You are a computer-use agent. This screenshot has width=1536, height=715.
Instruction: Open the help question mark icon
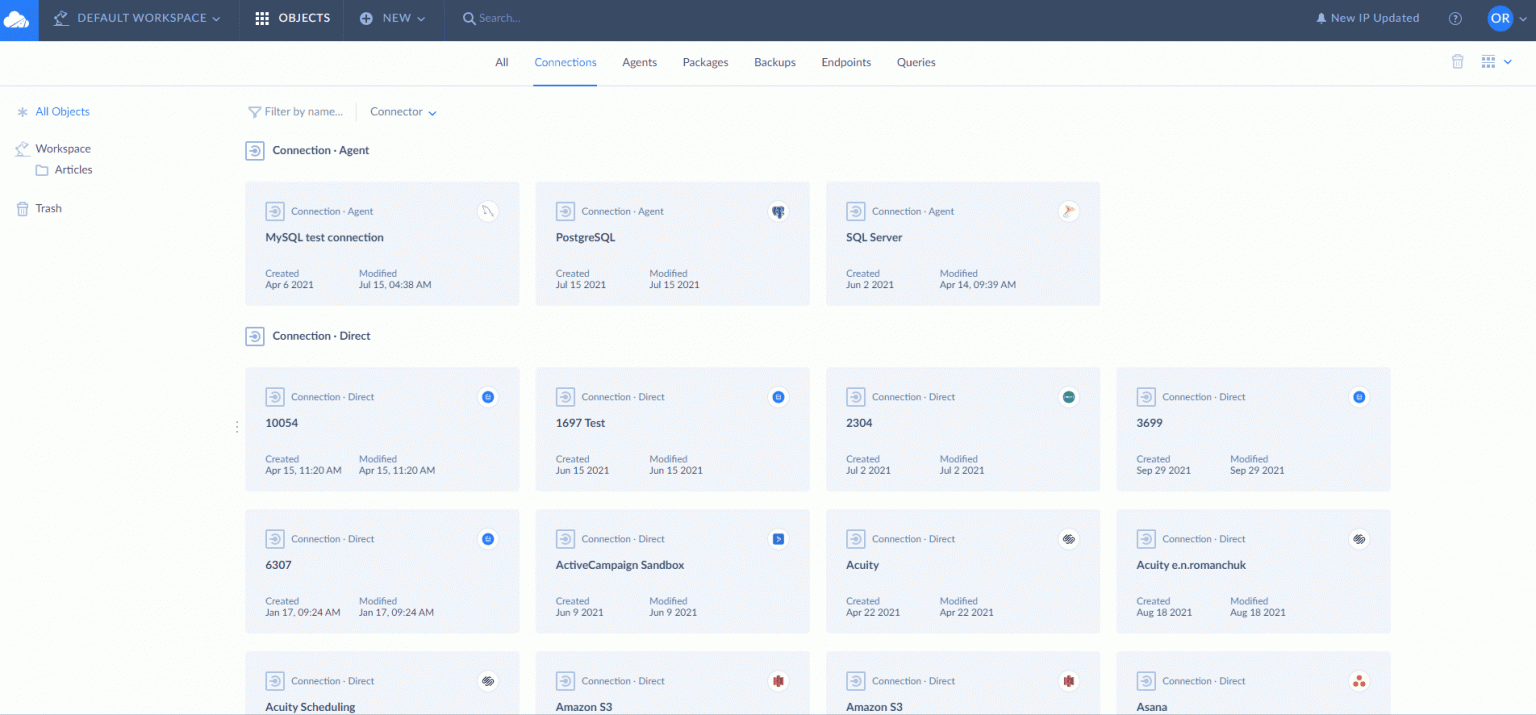(1455, 19)
